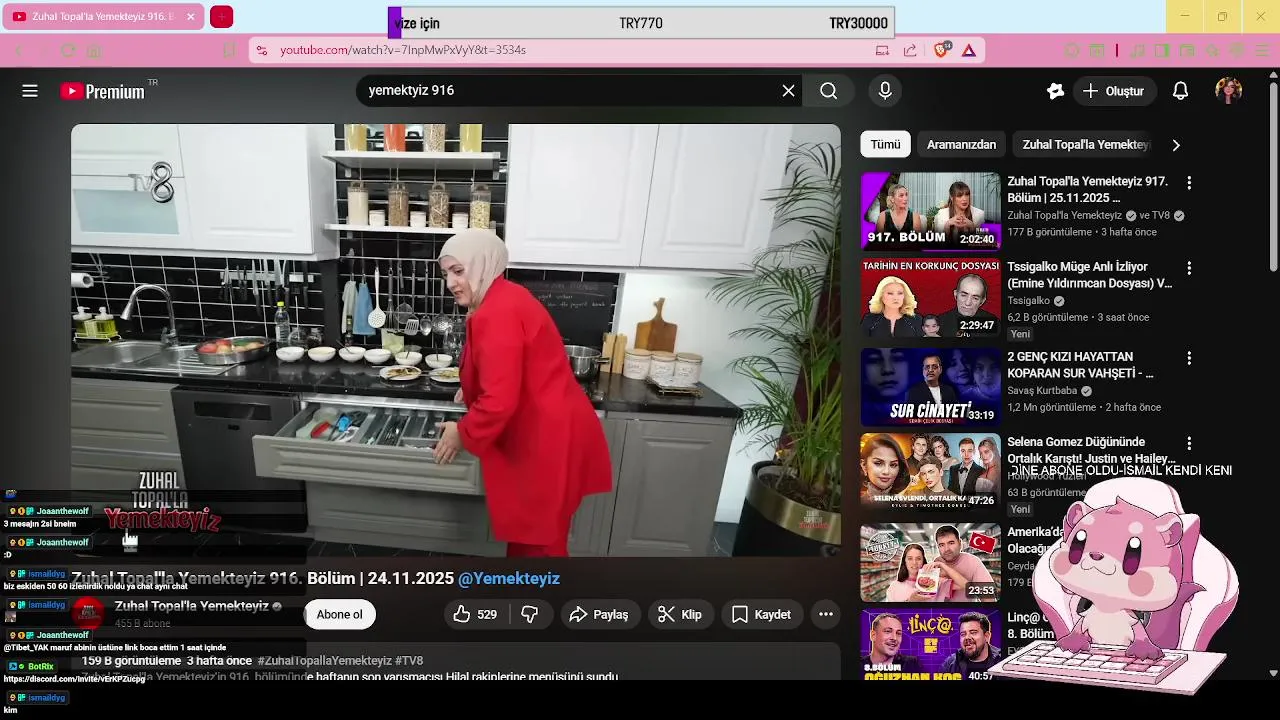The width and height of the screenshot is (1280, 720).
Task: Create a clip with Klip button
Action: point(680,615)
